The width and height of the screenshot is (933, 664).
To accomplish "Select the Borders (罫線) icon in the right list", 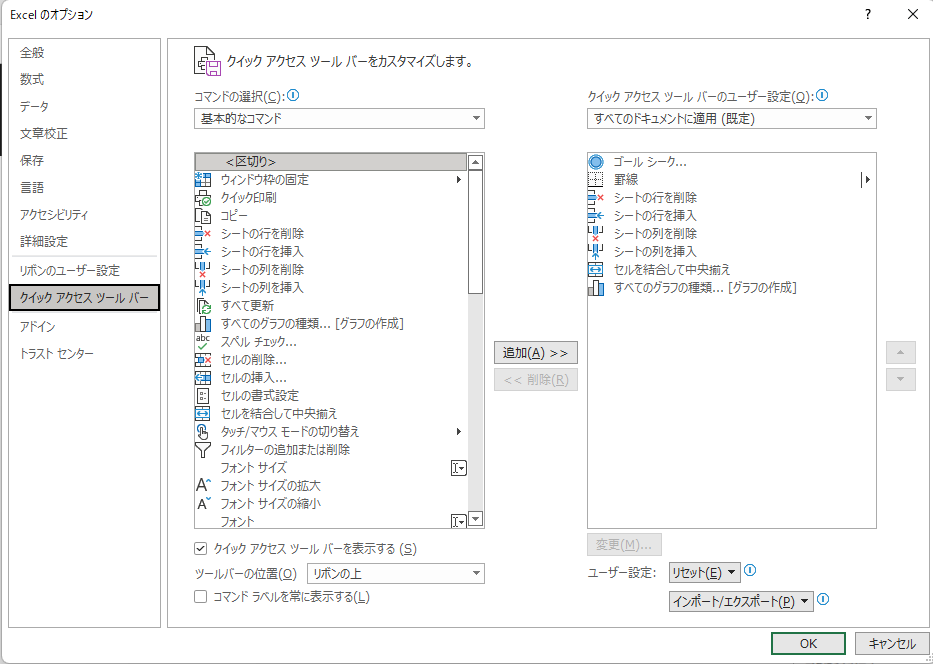I will pos(597,180).
